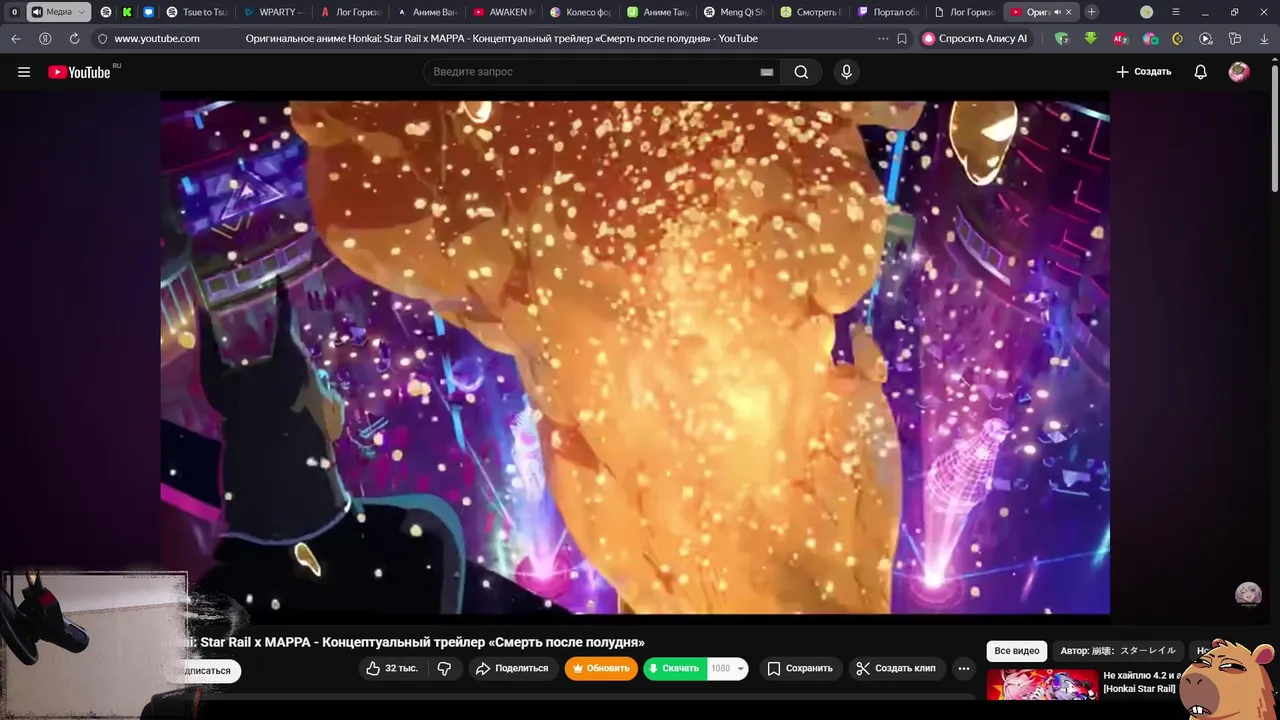Viewport: 1280px width, 720px height.
Task: Open the Yandex home button
Action: tap(45, 39)
